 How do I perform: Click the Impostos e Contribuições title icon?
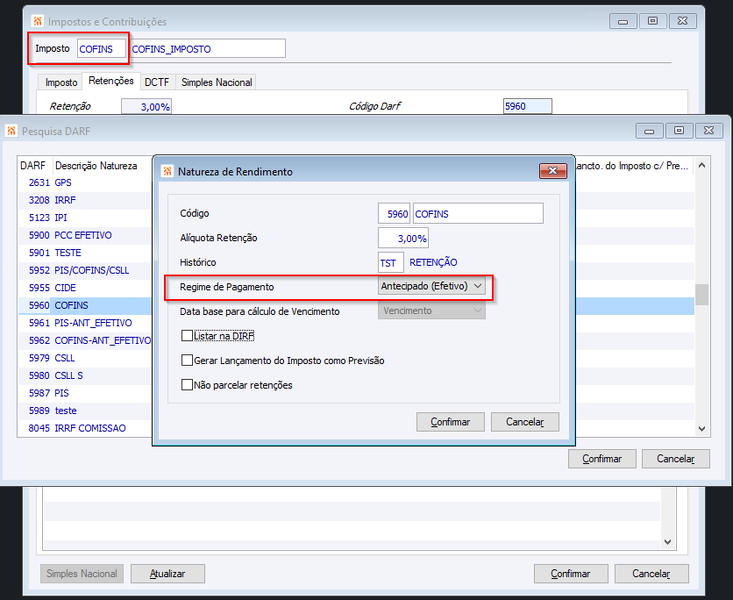pos(38,21)
